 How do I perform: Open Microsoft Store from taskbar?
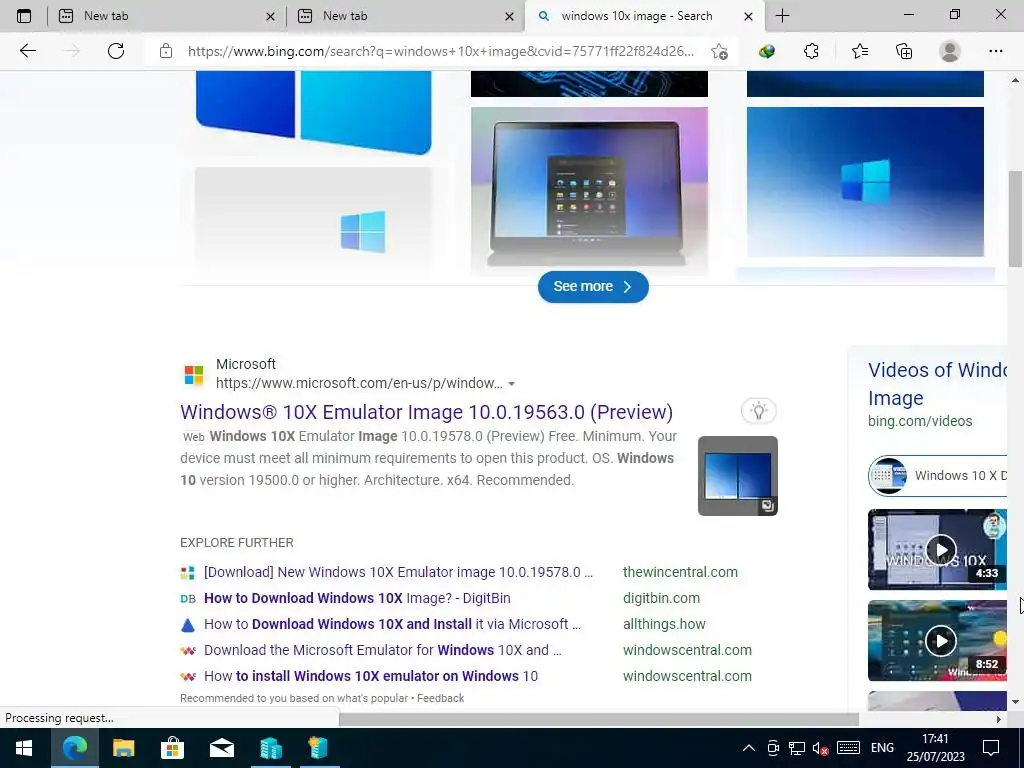point(172,748)
